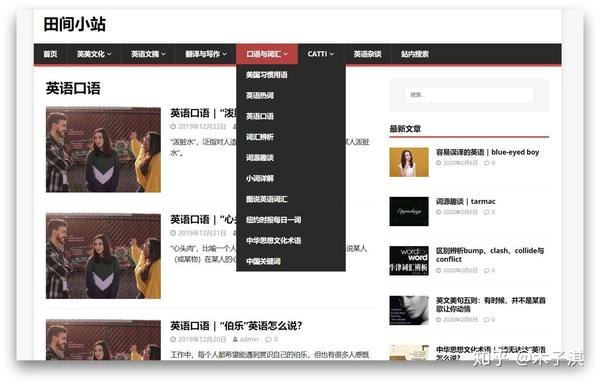Click the admin author link

[249, 339]
